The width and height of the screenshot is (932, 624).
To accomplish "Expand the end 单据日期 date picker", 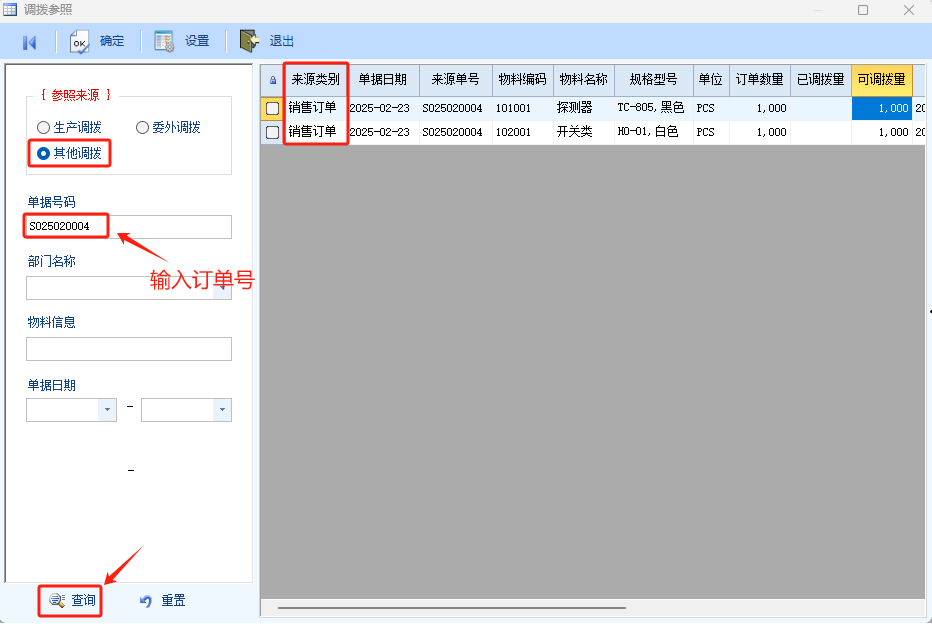I will click(222, 410).
